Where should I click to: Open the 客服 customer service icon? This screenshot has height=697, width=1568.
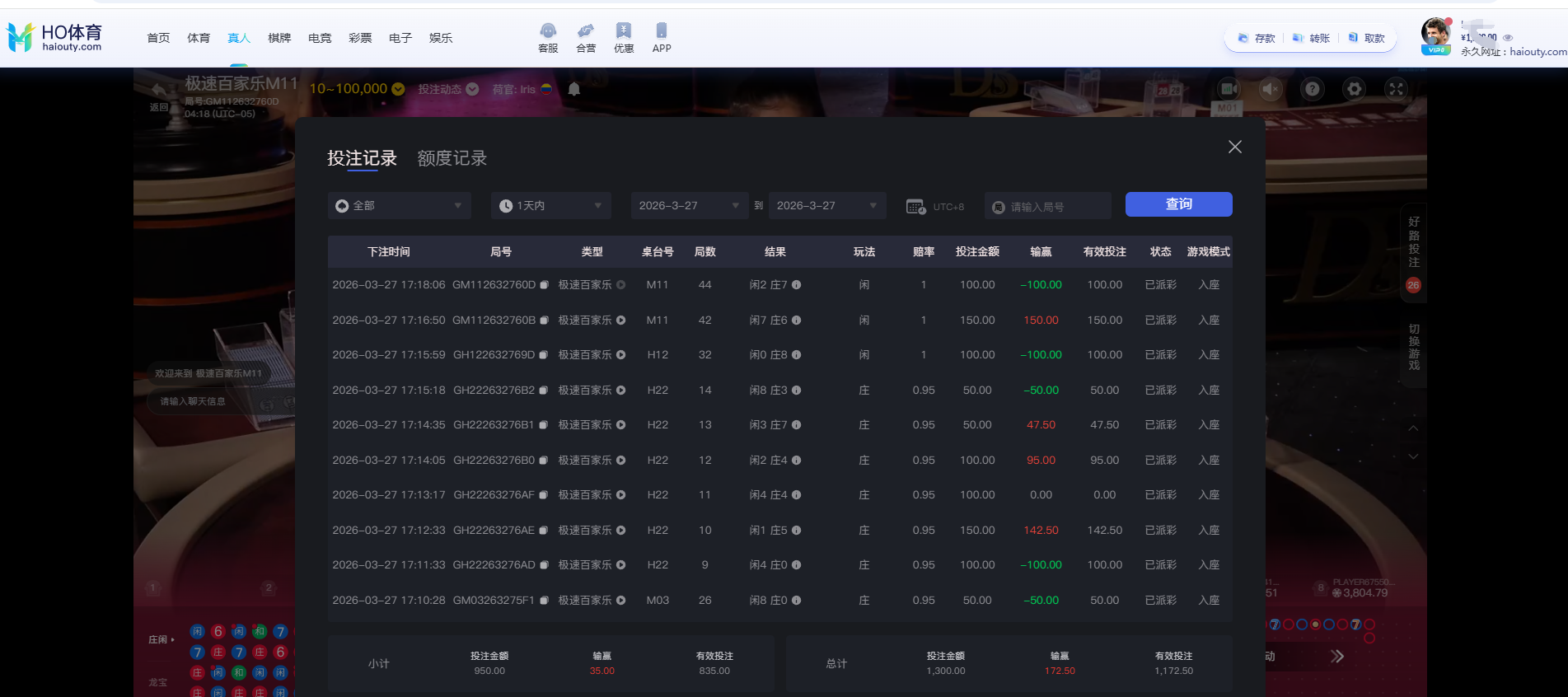pyautogui.click(x=548, y=37)
